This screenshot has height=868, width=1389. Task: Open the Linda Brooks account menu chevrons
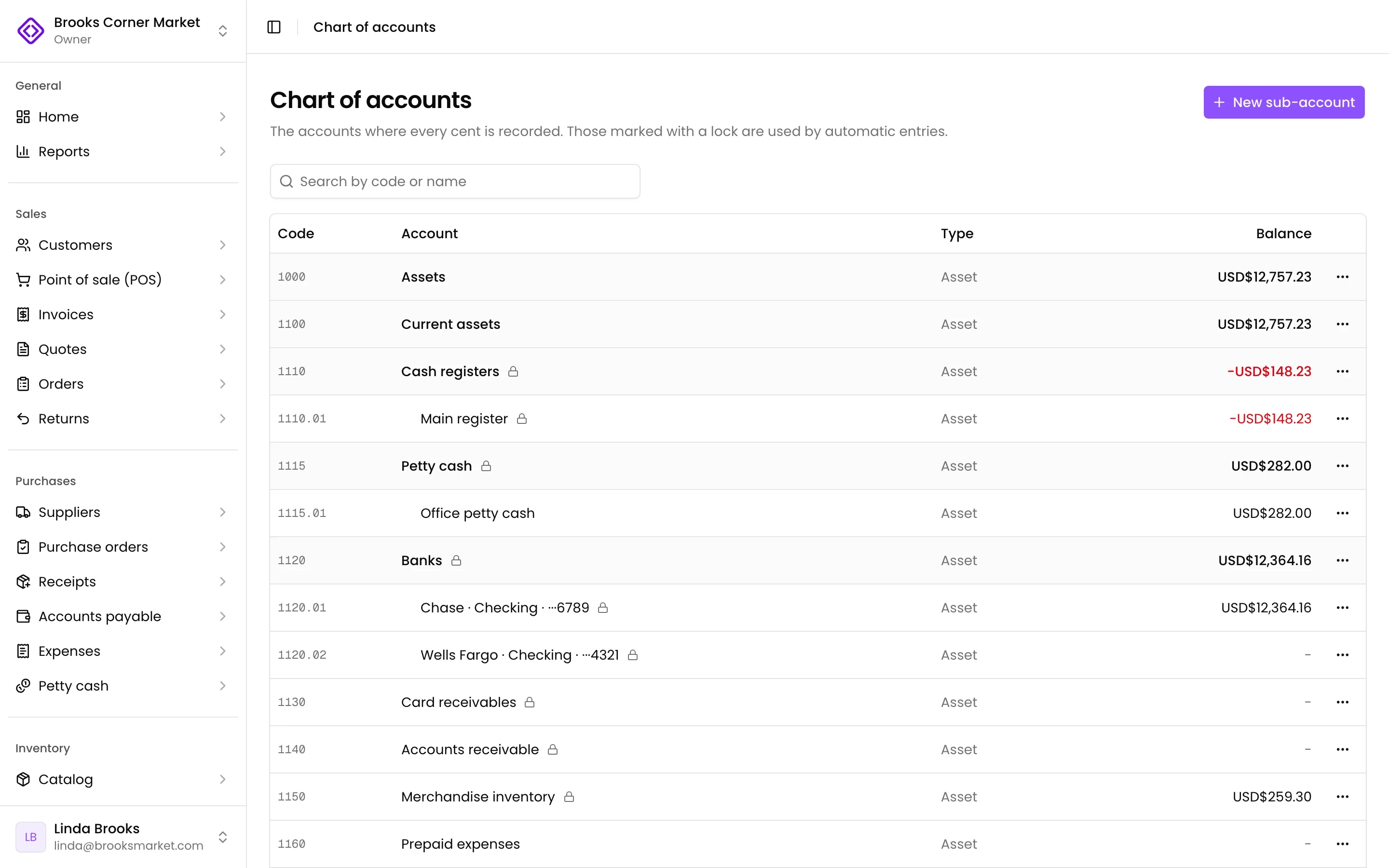(223, 837)
